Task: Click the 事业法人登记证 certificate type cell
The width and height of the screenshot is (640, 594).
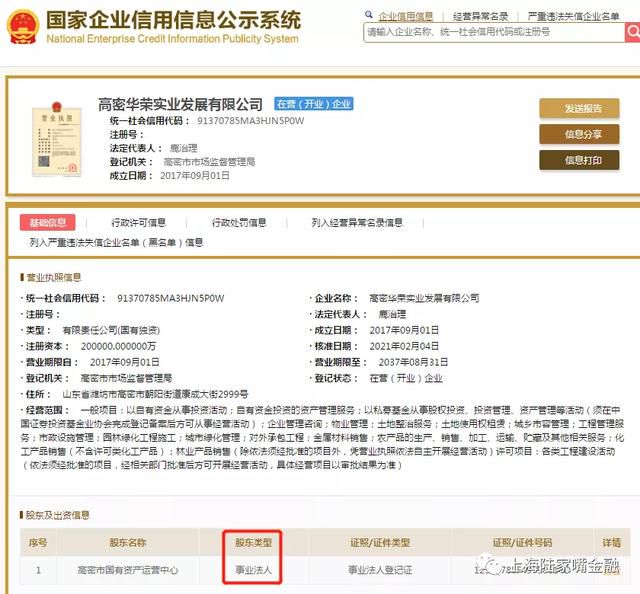Action: pyautogui.click(x=380, y=570)
